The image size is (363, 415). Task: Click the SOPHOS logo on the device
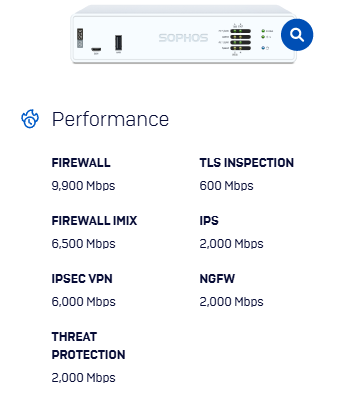183,38
